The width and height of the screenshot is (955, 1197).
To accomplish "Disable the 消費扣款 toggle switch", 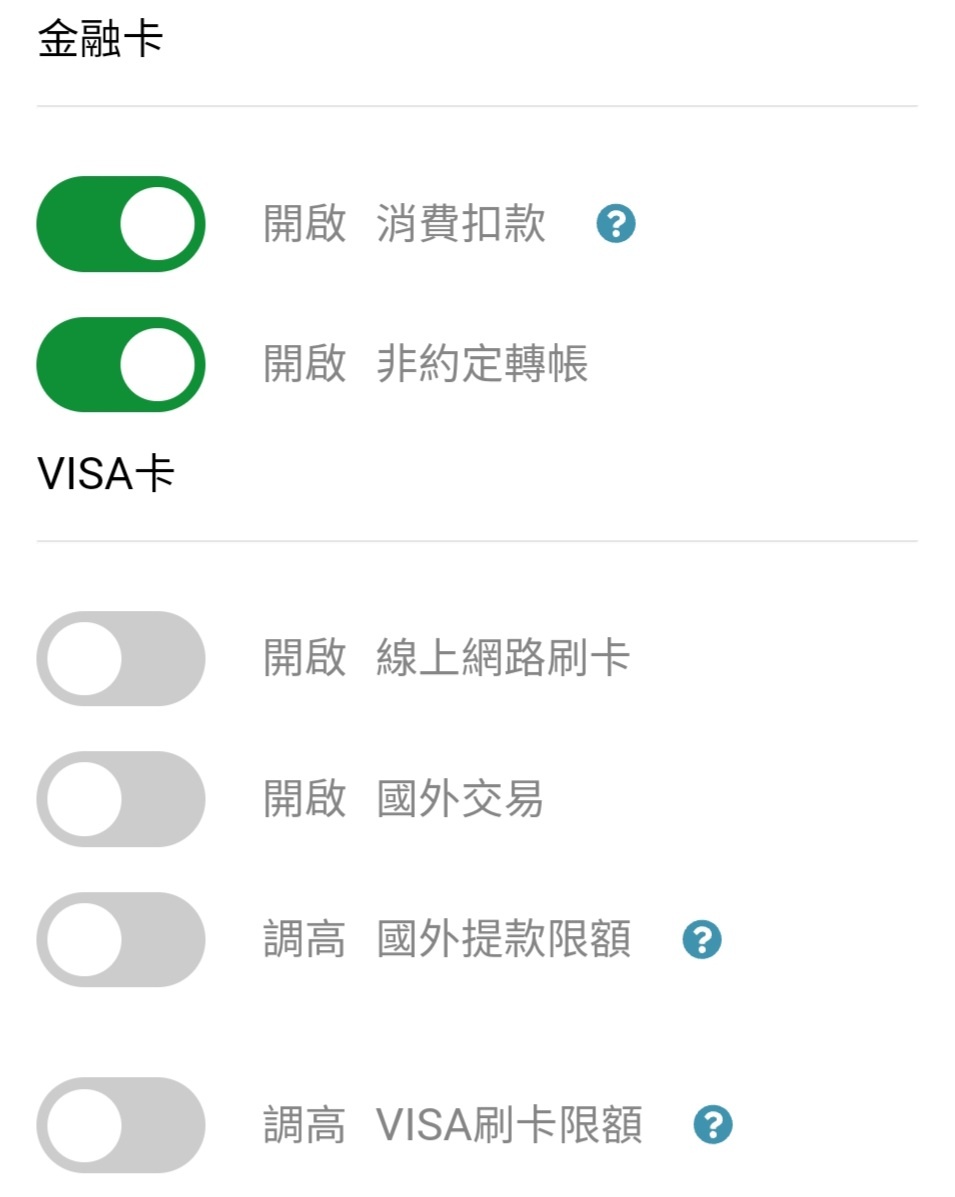I will pyautogui.click(x=121, y=224).
